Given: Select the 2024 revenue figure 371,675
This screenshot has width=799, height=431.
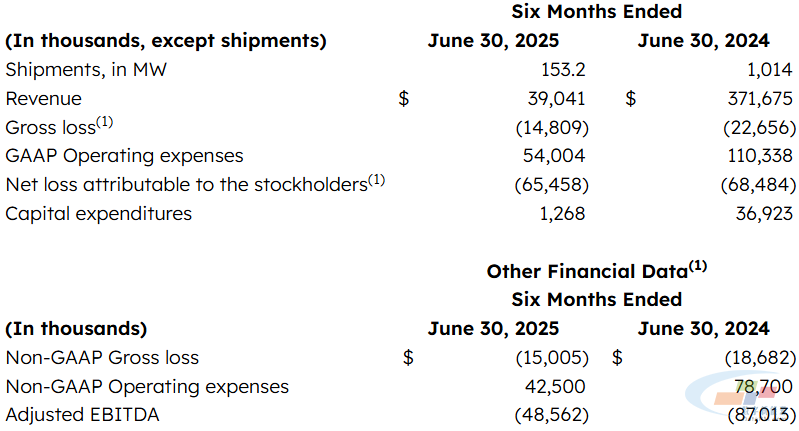Looking at the screenshot, I should pos(760,99).
